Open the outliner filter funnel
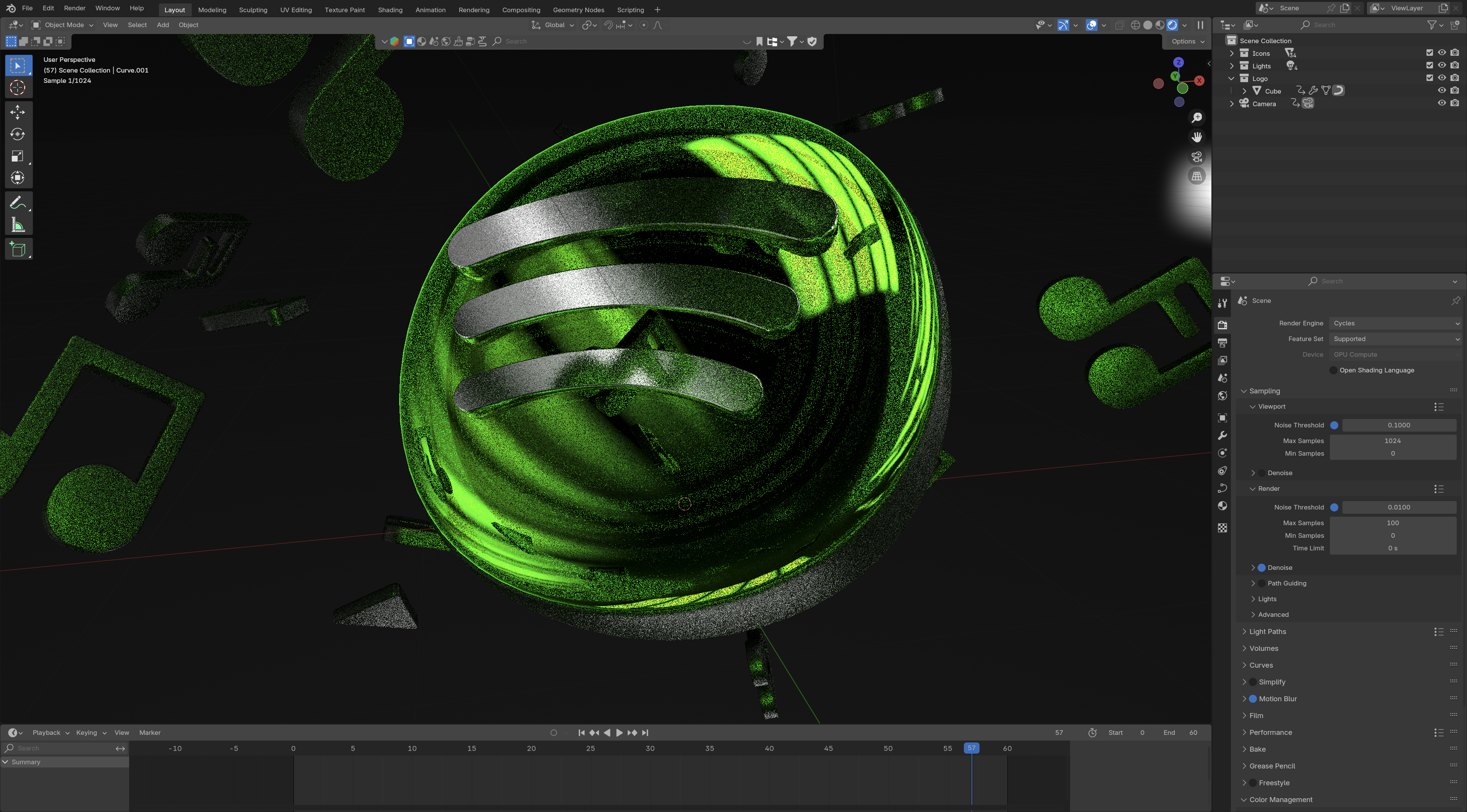1467x812 pixels. (x=1431, y=25)
